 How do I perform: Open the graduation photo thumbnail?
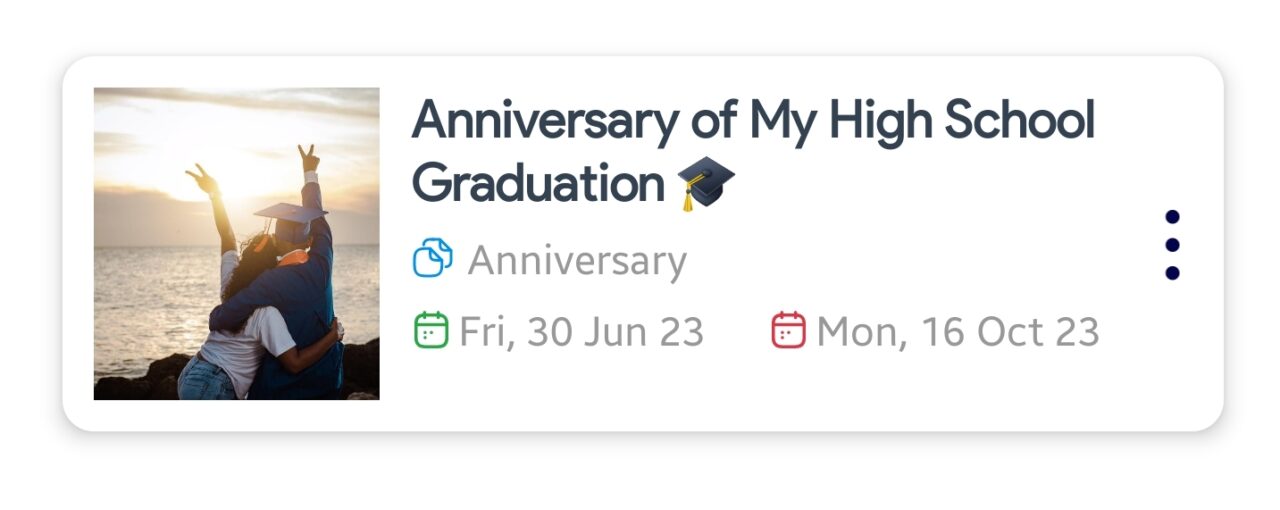pyautogui.click(x=236, y=244)
